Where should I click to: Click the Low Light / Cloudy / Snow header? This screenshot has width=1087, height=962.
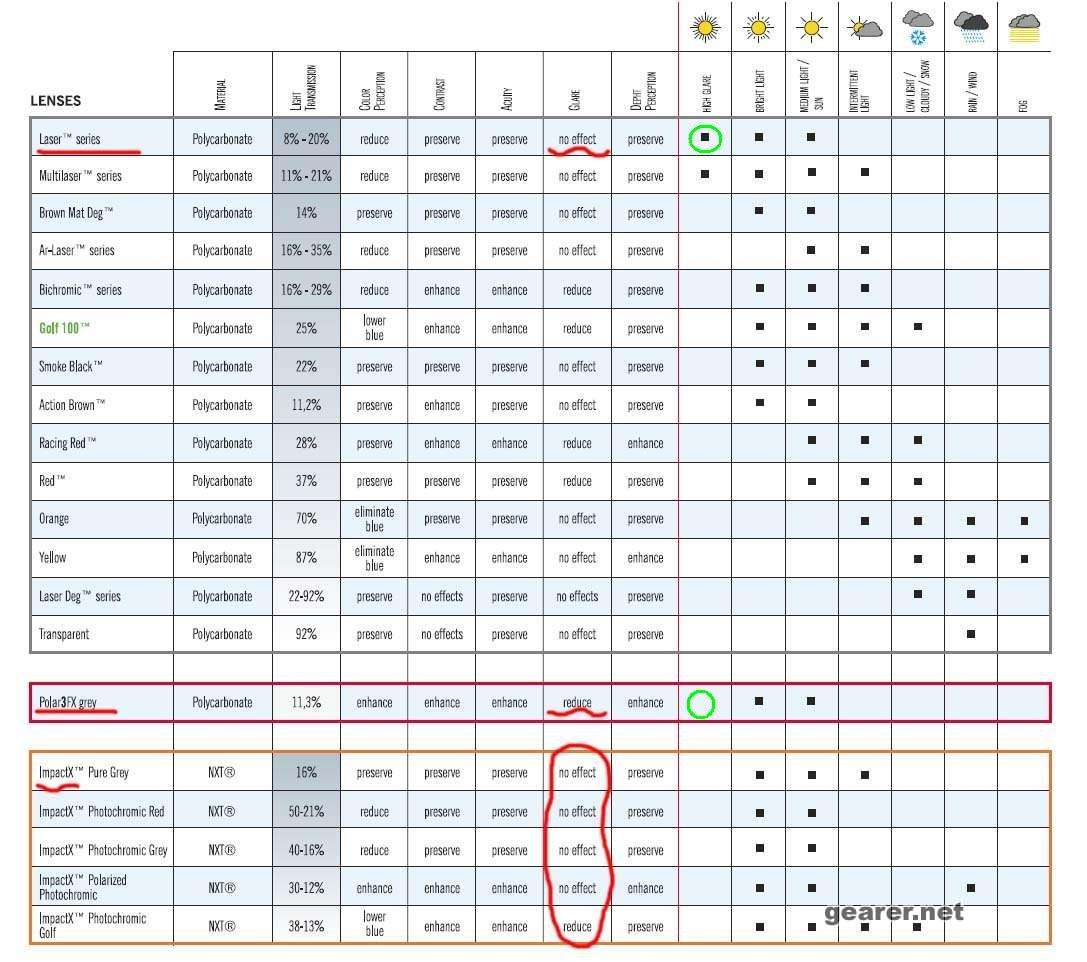coord(917,86)
